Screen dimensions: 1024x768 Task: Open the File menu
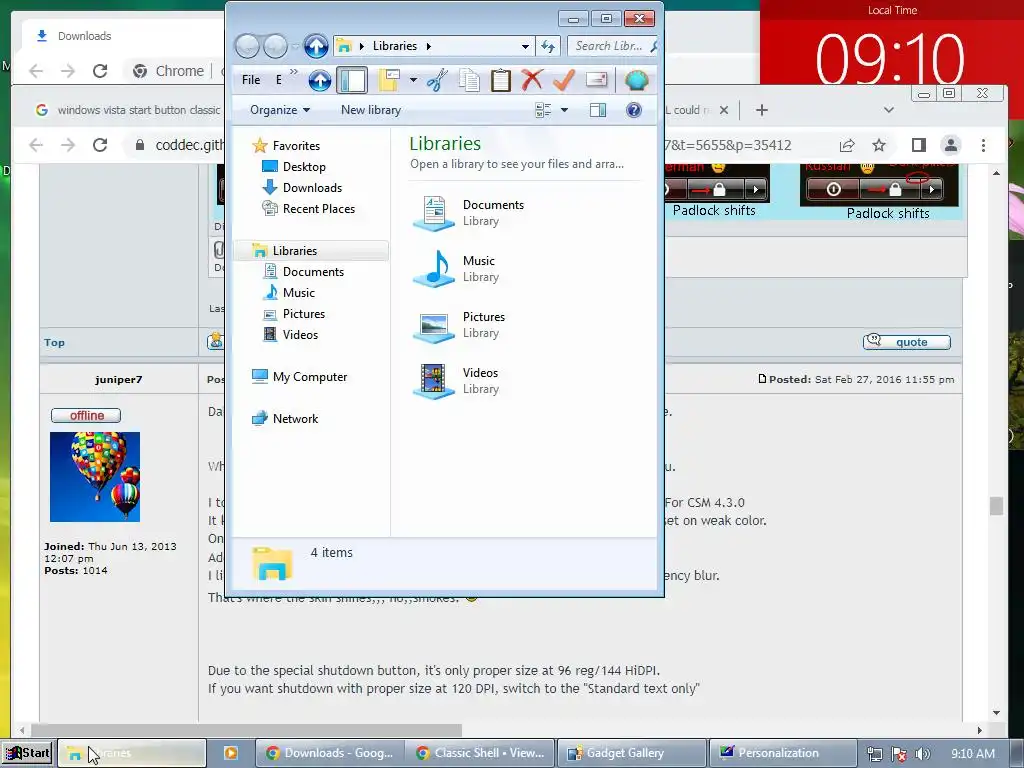tap(251, 80)
